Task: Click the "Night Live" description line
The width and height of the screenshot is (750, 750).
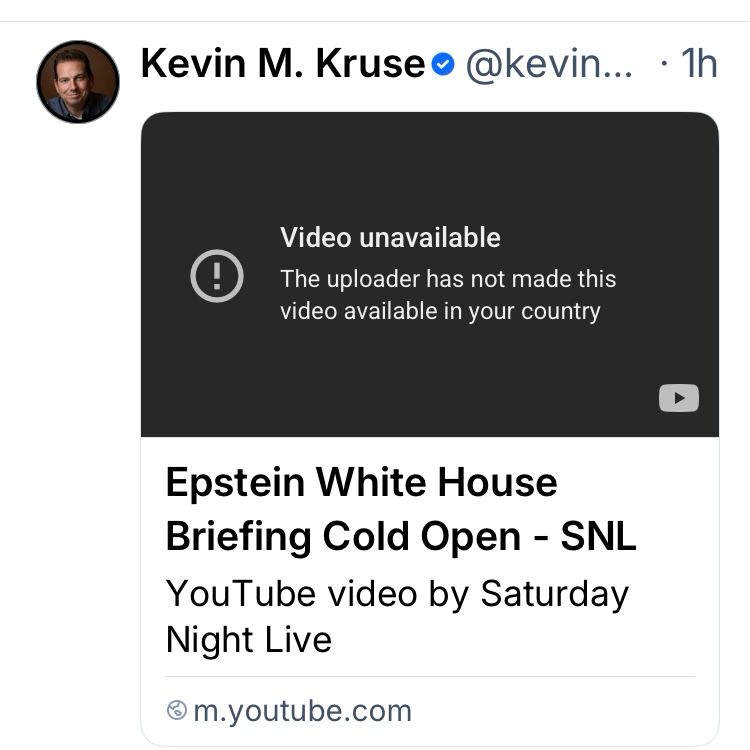Action: click(x=249, y=640)
